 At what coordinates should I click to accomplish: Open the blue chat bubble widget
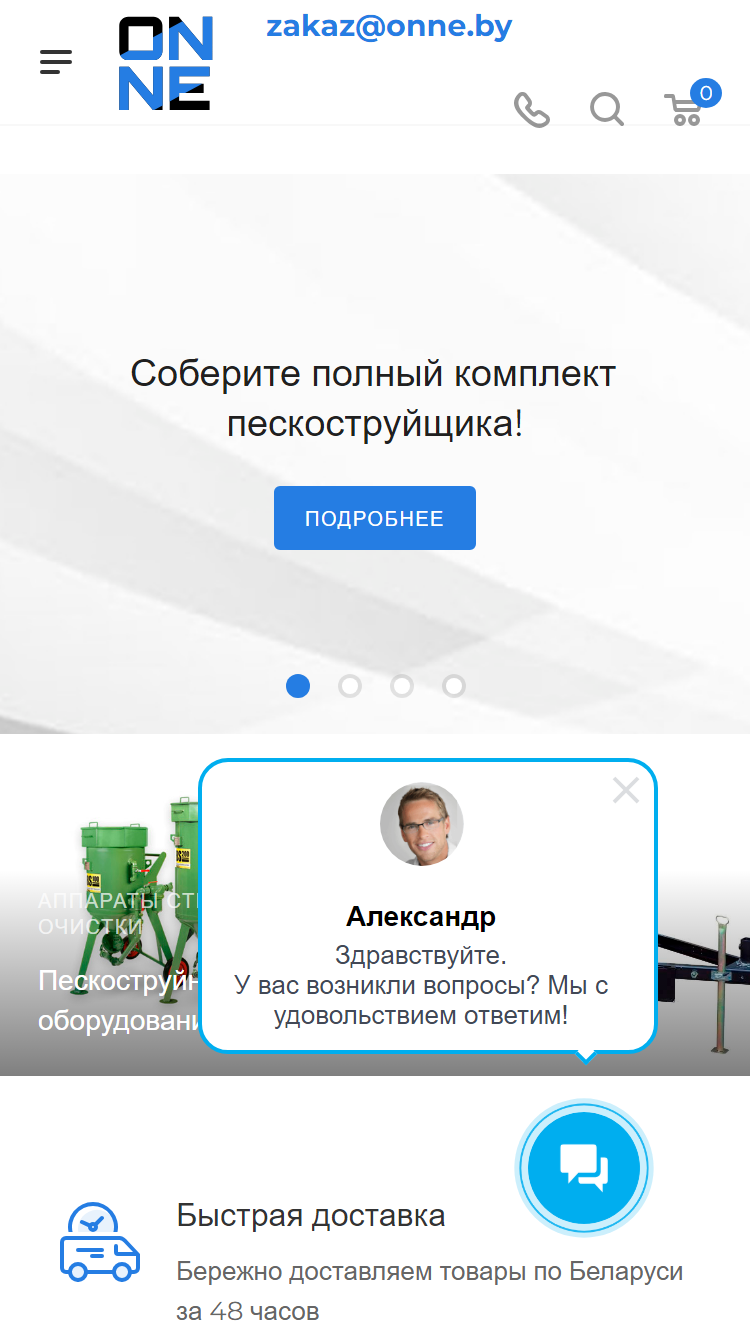pyautogui.click(x=584, y=1167)
